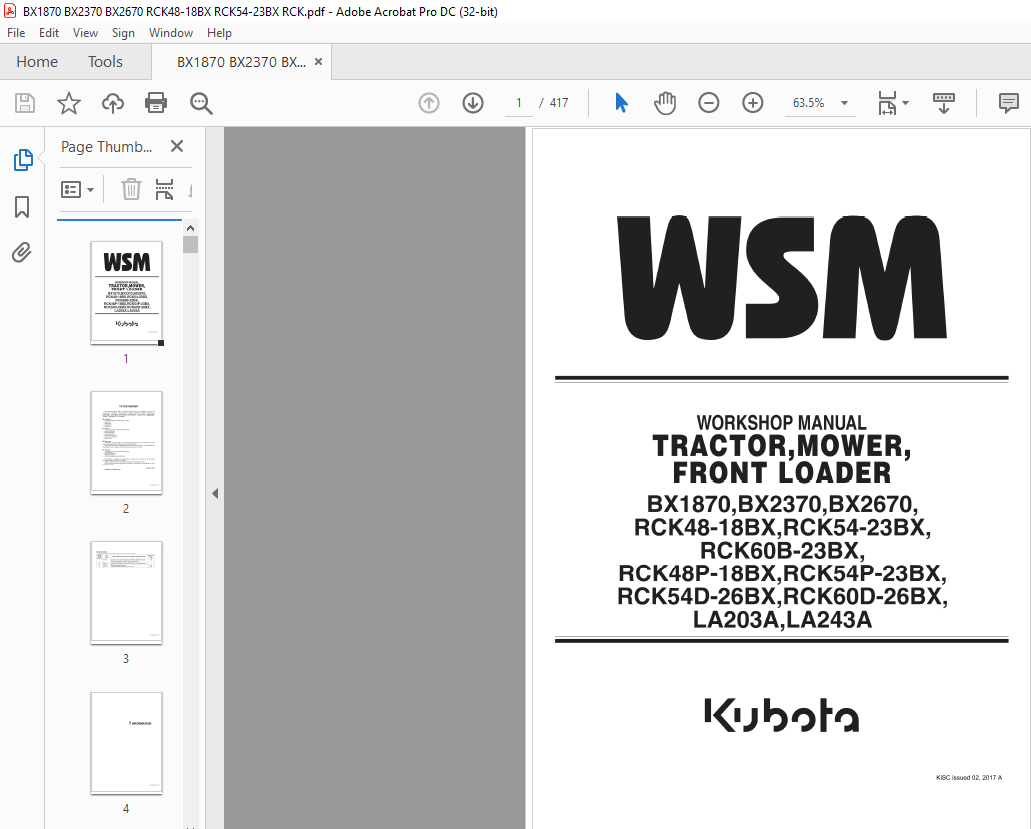
Task: Click the read mode scrolling icon
Action: [944, 103]
